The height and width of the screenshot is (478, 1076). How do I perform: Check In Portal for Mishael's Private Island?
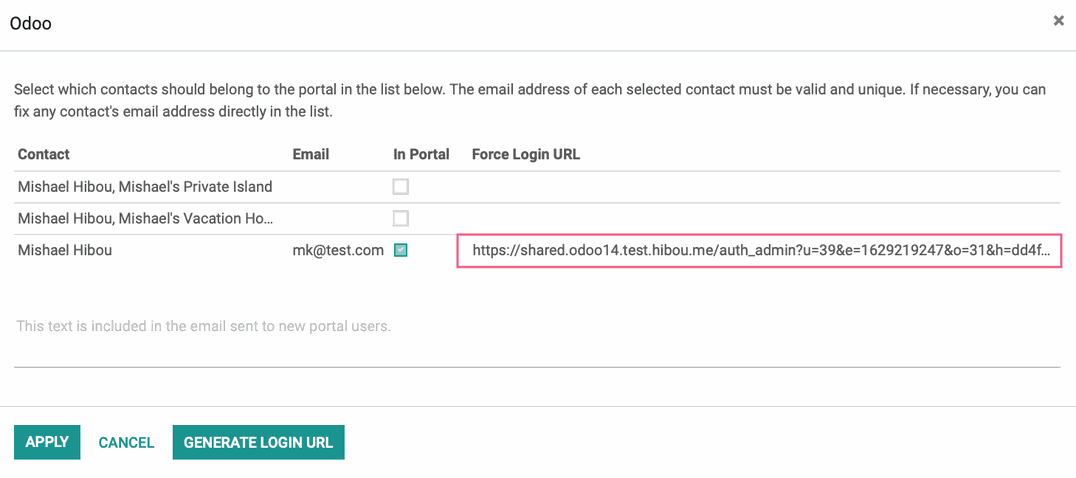coord(400,187)
